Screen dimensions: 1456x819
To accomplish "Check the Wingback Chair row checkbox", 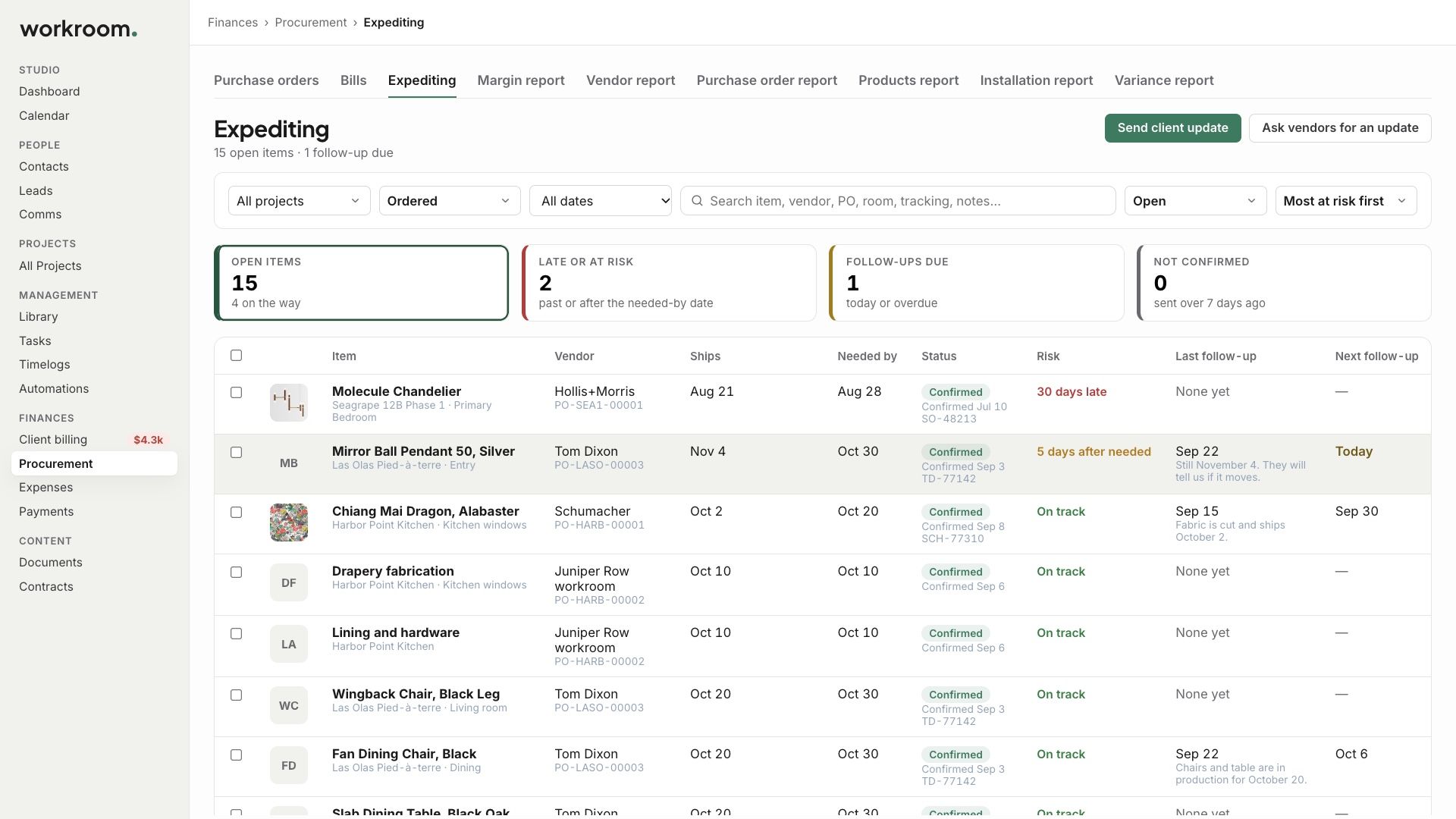I will pyautogui.click(x=236, y=695).
